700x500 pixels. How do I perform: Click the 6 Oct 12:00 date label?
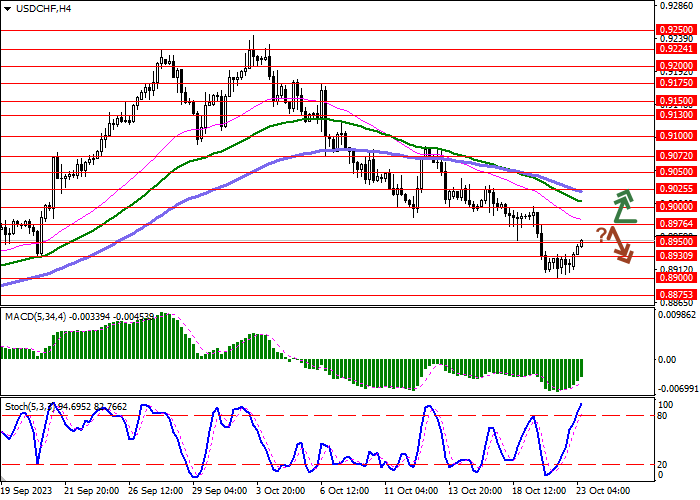point(347,491)
